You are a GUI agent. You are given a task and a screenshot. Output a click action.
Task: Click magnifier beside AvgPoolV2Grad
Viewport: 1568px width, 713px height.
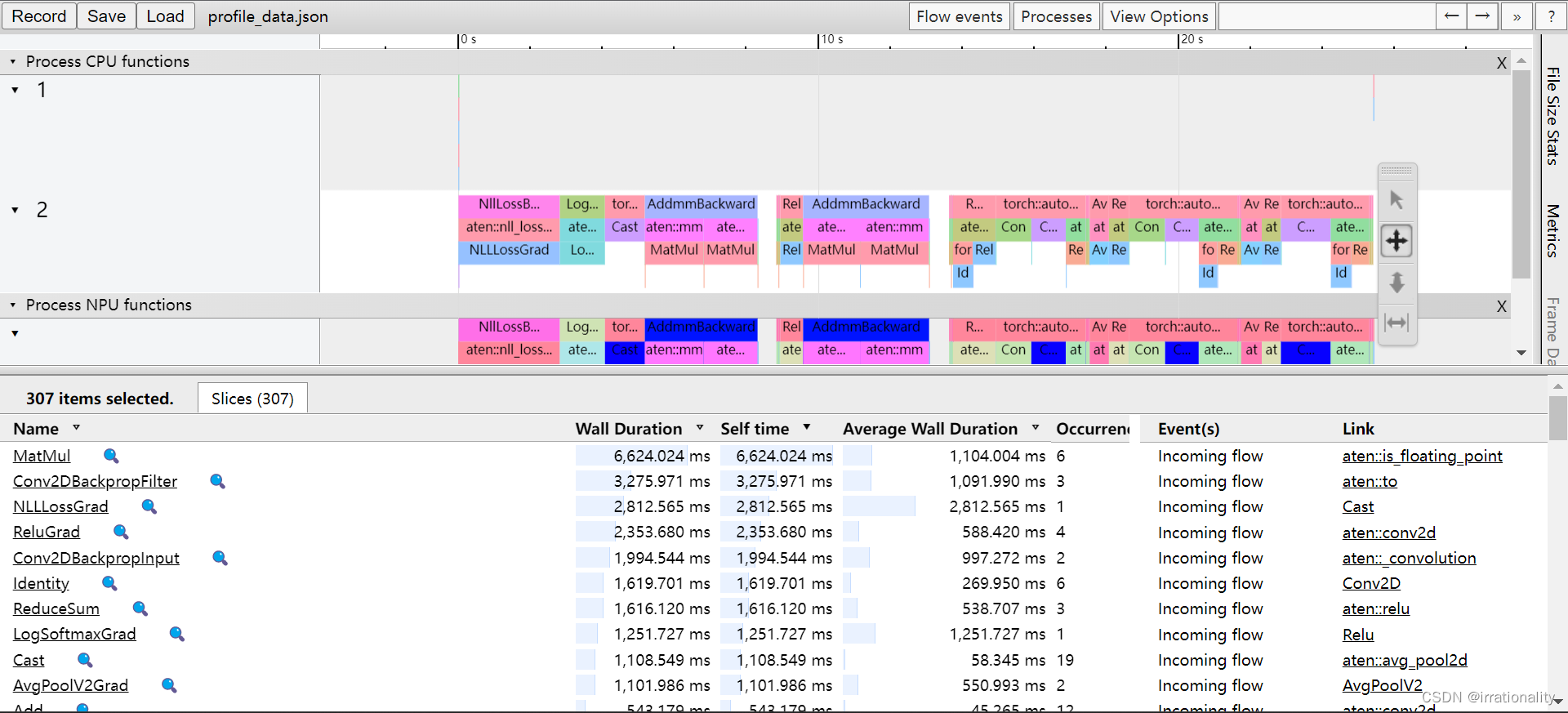169,685
